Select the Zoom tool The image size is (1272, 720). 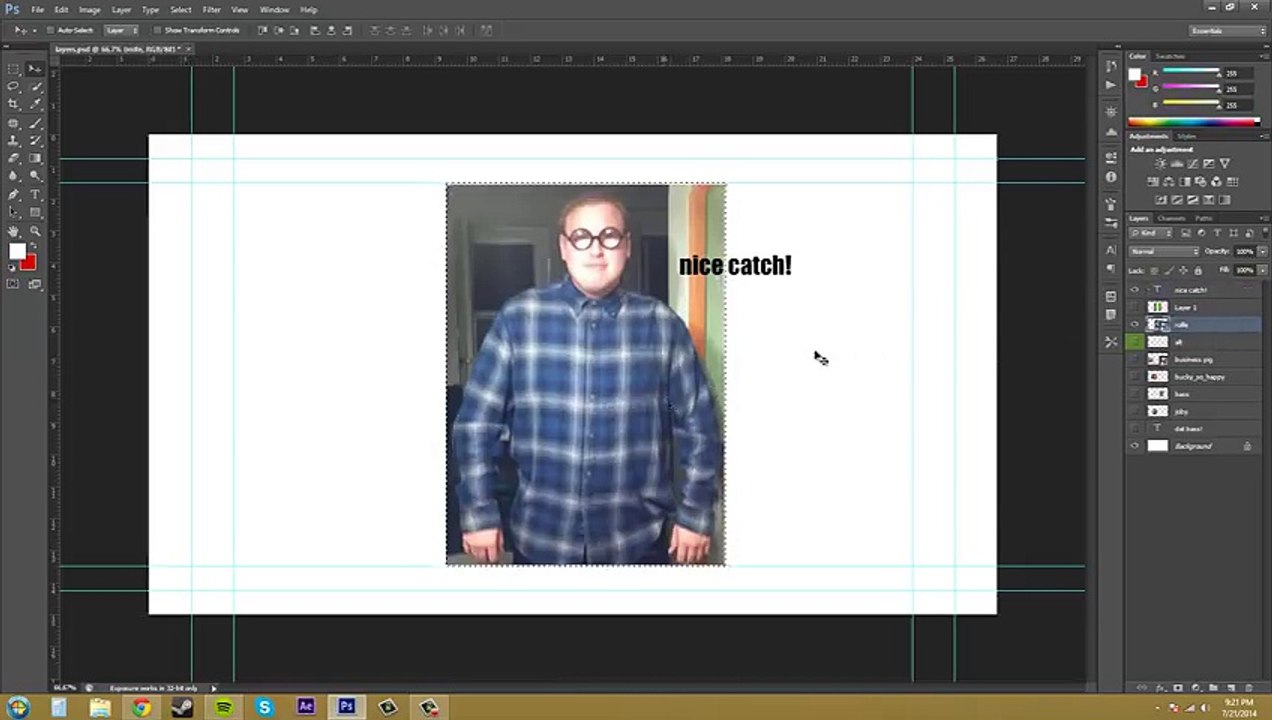point(36,231)
